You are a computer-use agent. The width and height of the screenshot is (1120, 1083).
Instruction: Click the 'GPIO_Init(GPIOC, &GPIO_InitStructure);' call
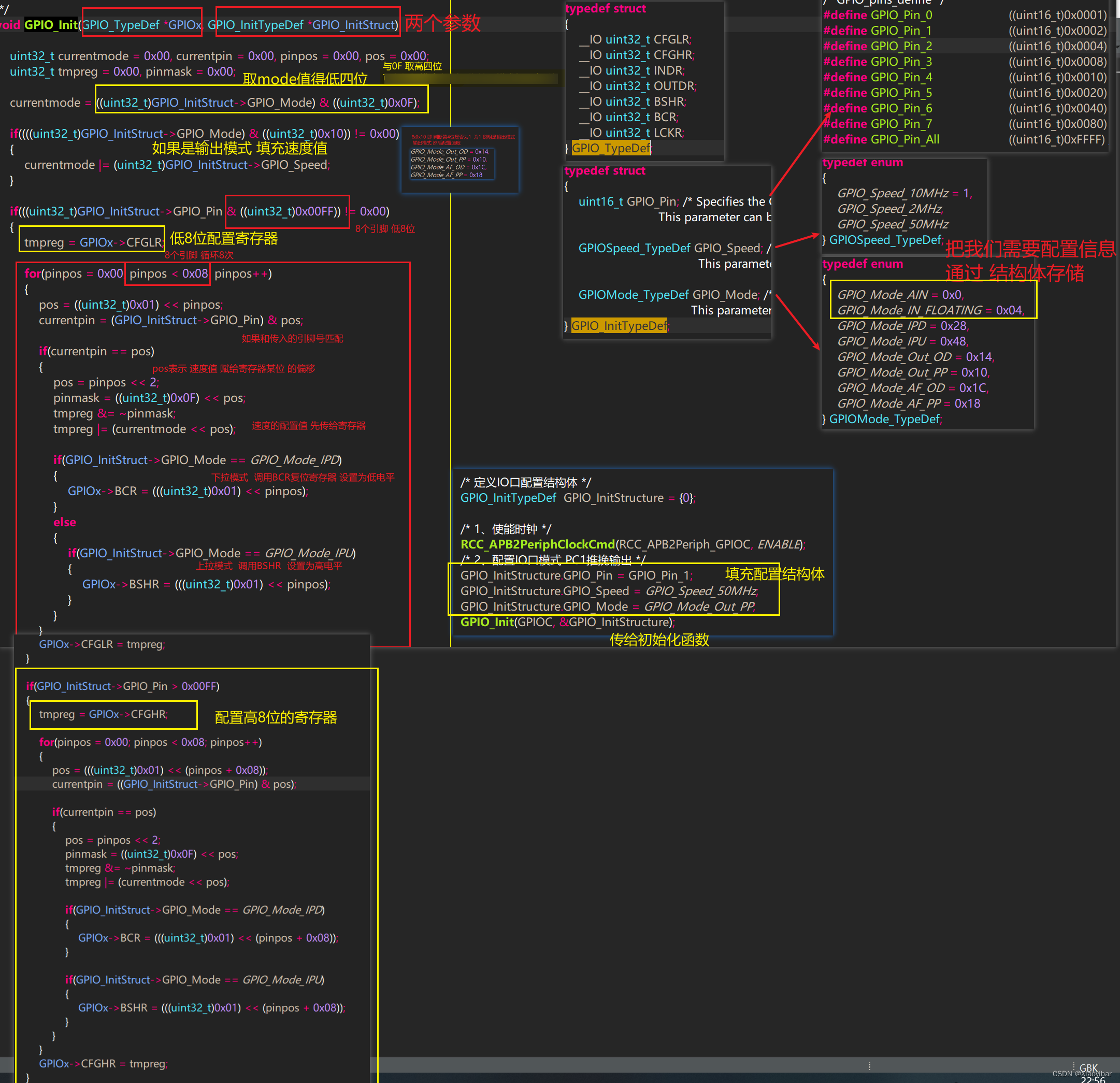pyautogui.click(x=568, y=622)
